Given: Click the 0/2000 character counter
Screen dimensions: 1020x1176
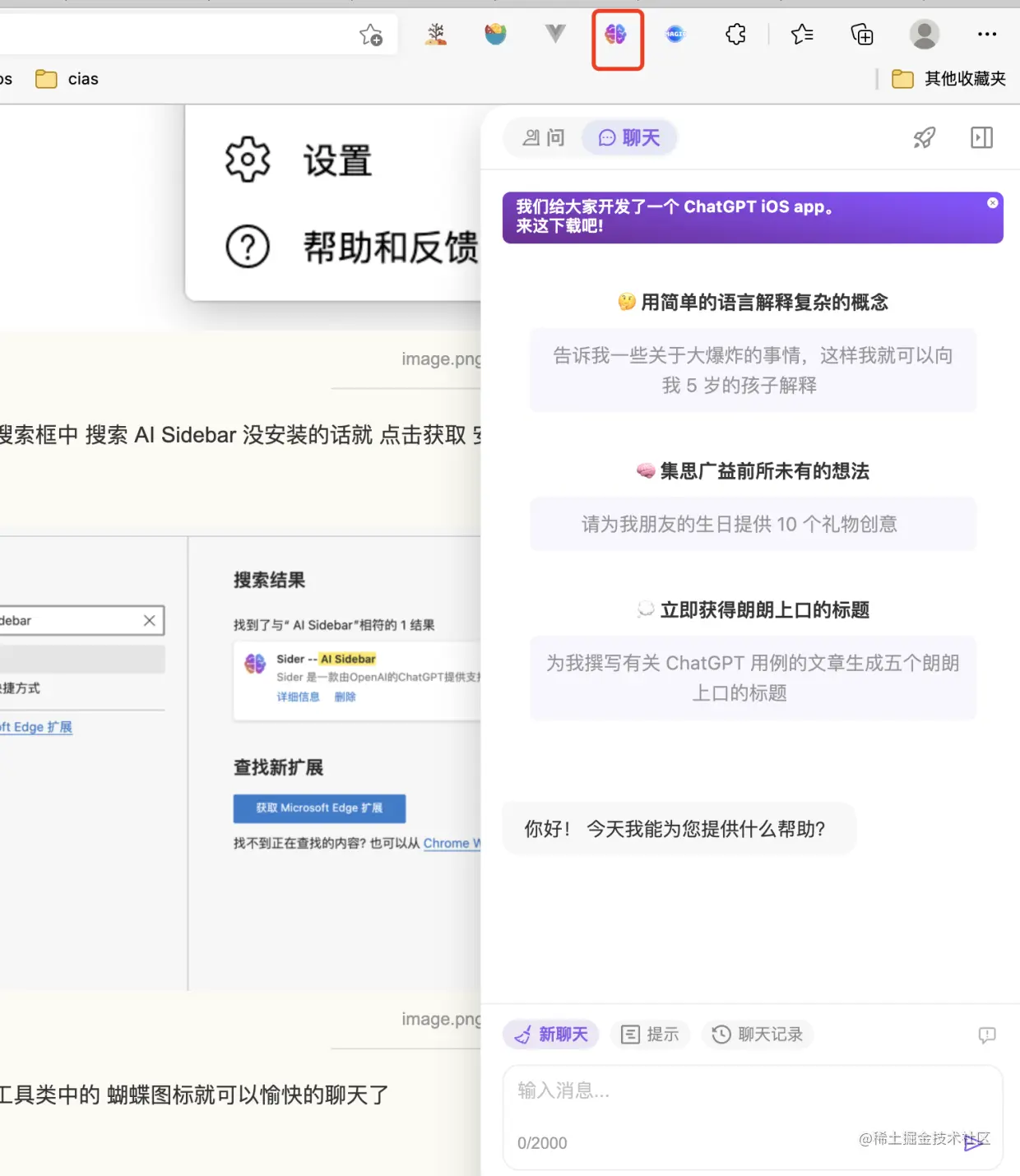Looking at the screenshot, I should point(542,1143).
